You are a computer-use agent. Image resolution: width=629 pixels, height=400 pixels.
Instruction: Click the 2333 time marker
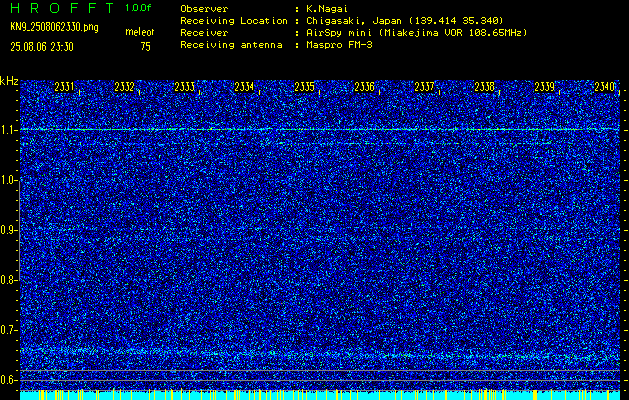pos(185,87)
